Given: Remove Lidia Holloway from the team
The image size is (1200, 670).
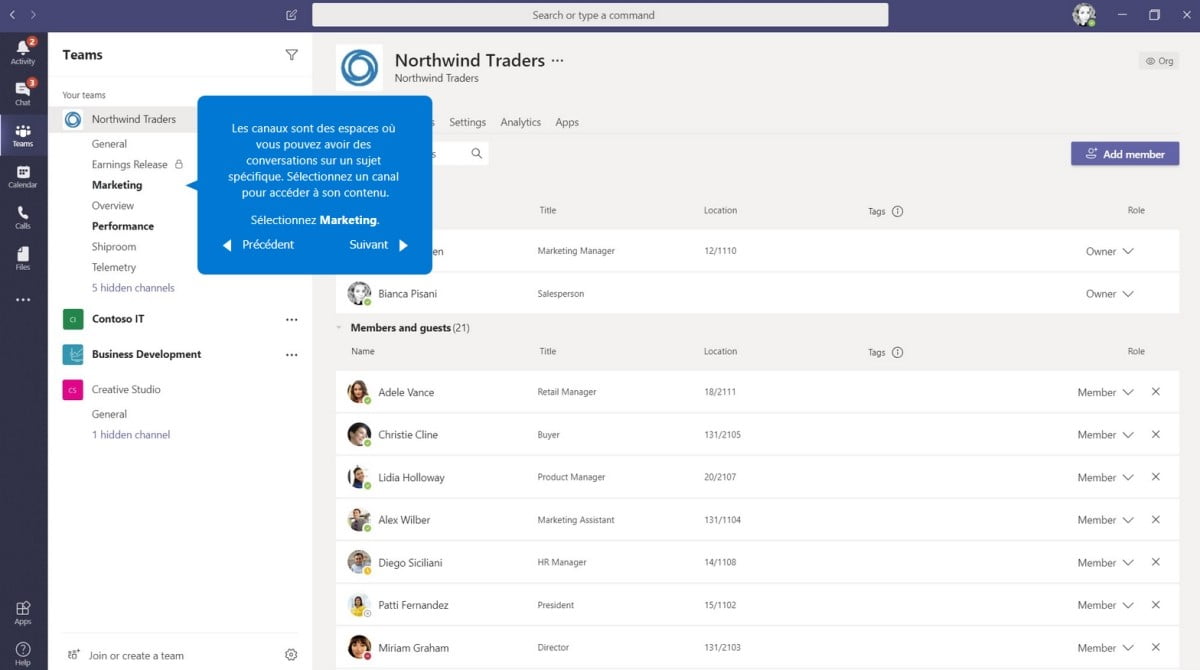Looking at the screenshot, I should tap(1156, 477).
